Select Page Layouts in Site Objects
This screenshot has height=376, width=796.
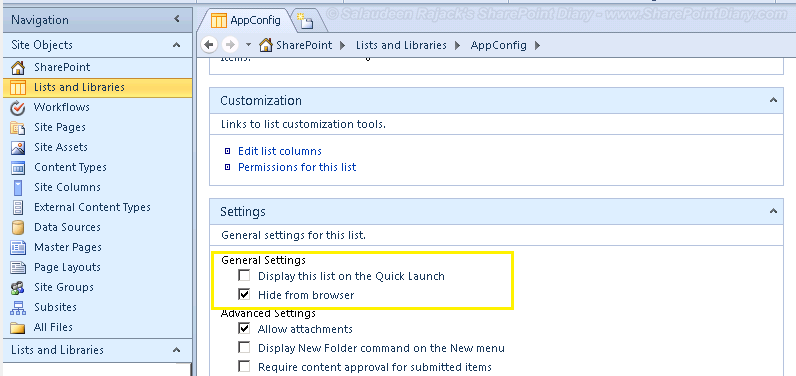tap(67, 267)
